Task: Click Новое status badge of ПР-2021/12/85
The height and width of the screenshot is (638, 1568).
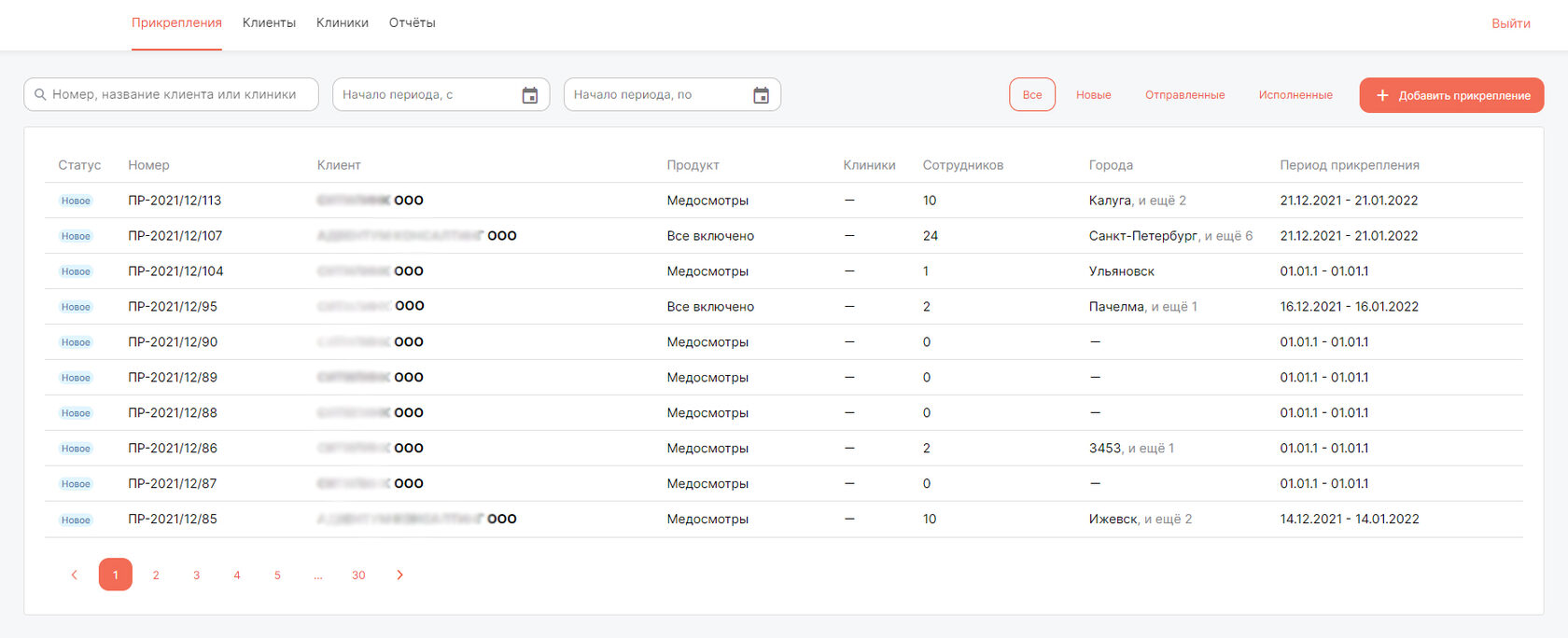Action: [76, 520]
